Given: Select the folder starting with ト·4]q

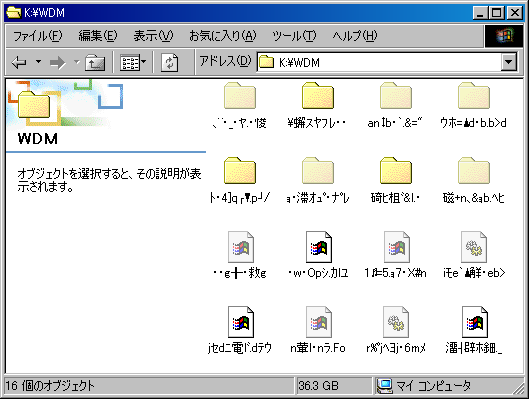Looking at the screenshot, I should click(240, 180).
